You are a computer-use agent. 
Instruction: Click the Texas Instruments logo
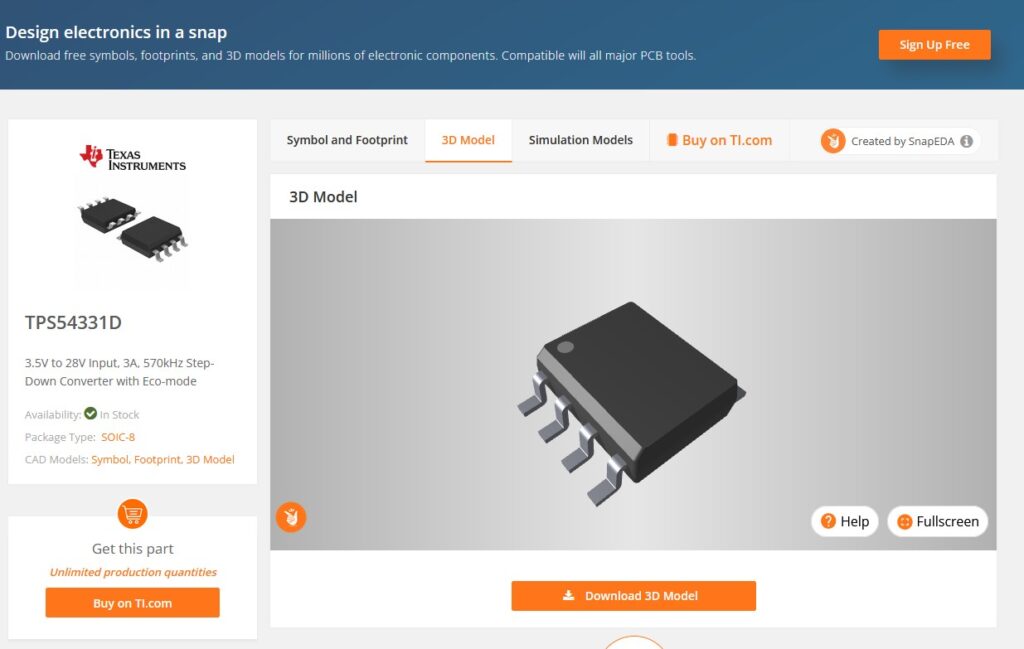(x=133, y=157)
